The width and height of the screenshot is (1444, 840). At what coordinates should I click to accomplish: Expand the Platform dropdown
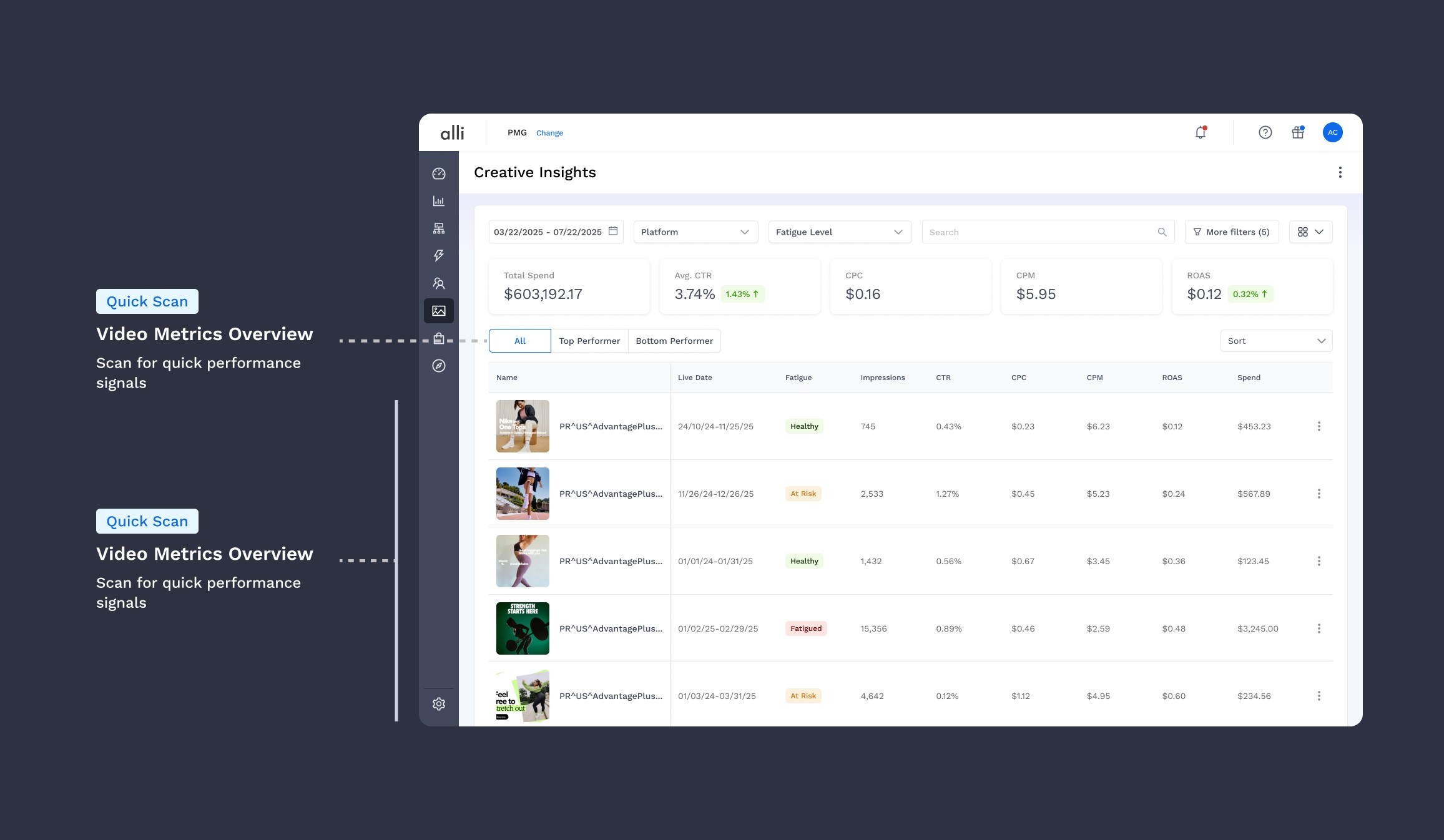click(x=695, y=232)
